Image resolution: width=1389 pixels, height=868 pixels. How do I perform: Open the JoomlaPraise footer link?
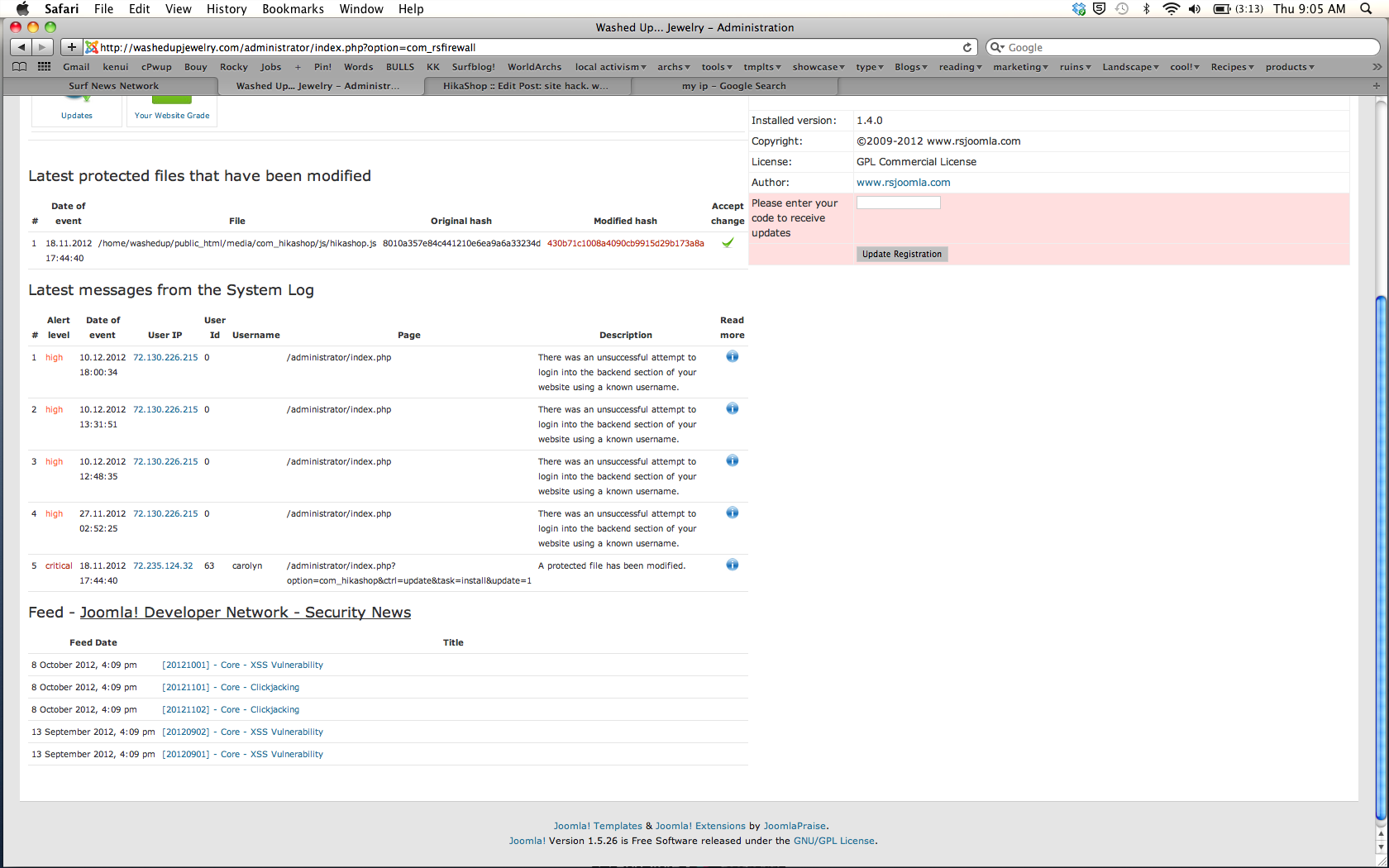(795, 827)
